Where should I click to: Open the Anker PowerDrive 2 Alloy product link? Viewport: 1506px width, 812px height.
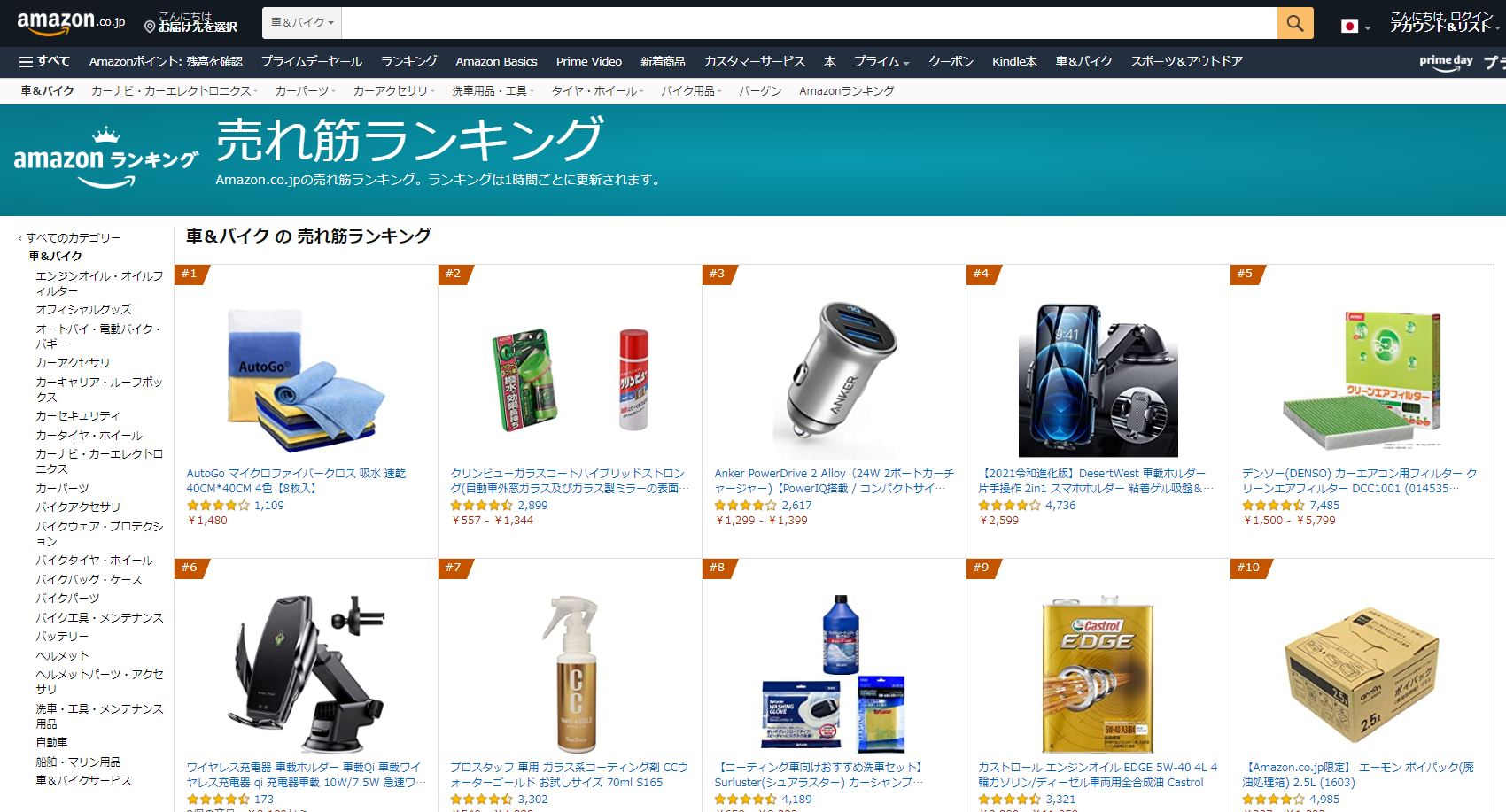834,481
